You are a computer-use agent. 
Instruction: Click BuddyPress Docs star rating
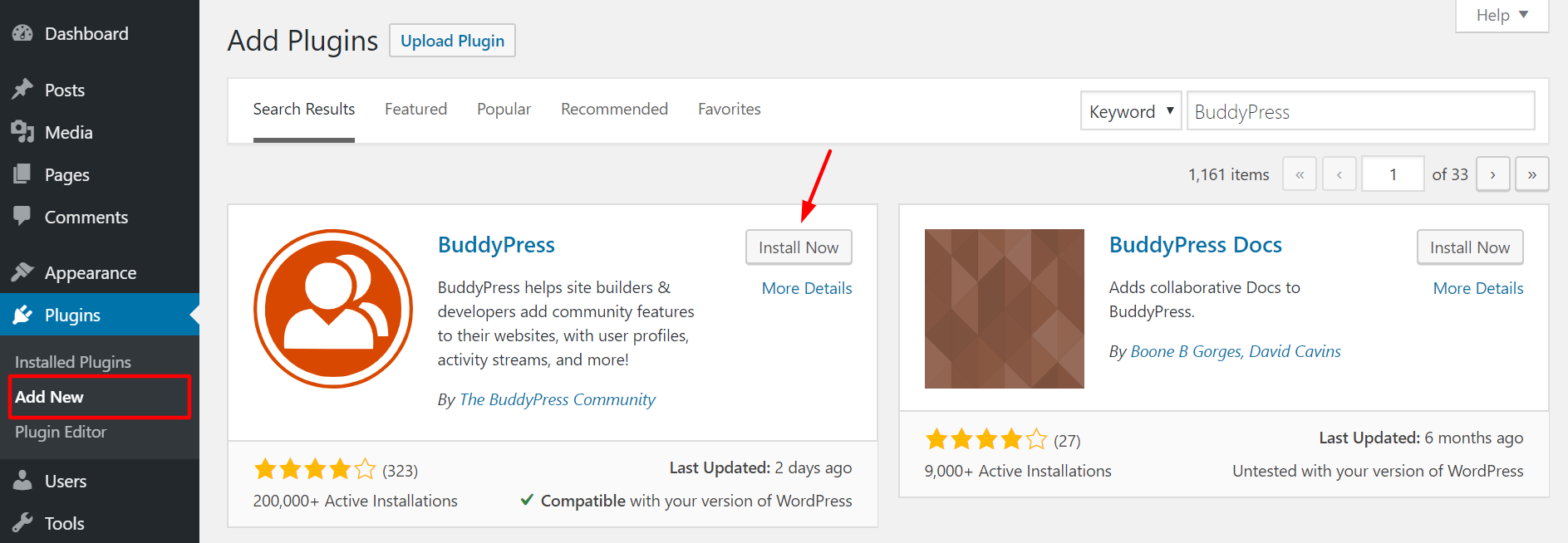click(986, 439)
